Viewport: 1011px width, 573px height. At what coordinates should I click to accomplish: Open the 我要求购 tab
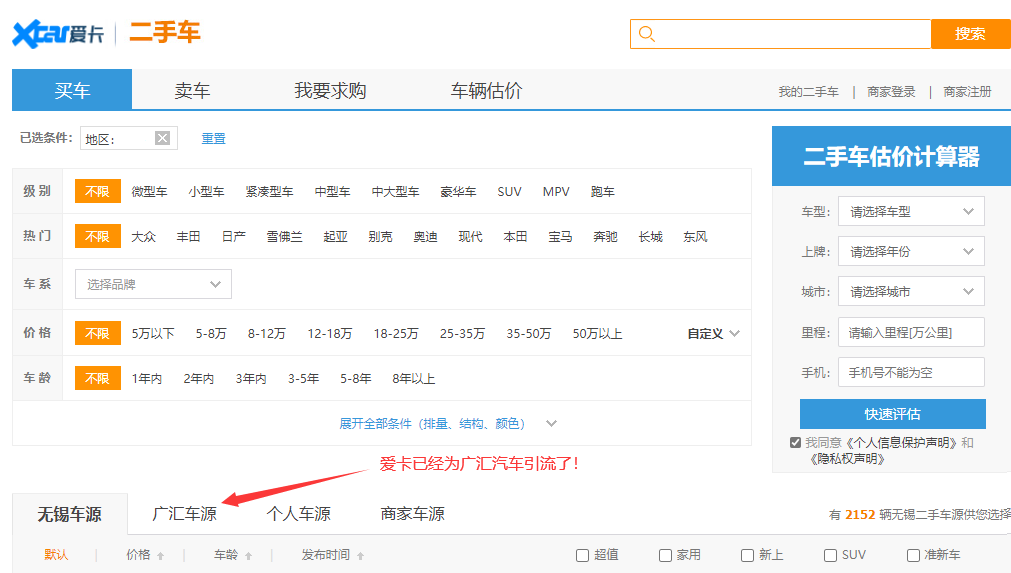coord(330,90)
